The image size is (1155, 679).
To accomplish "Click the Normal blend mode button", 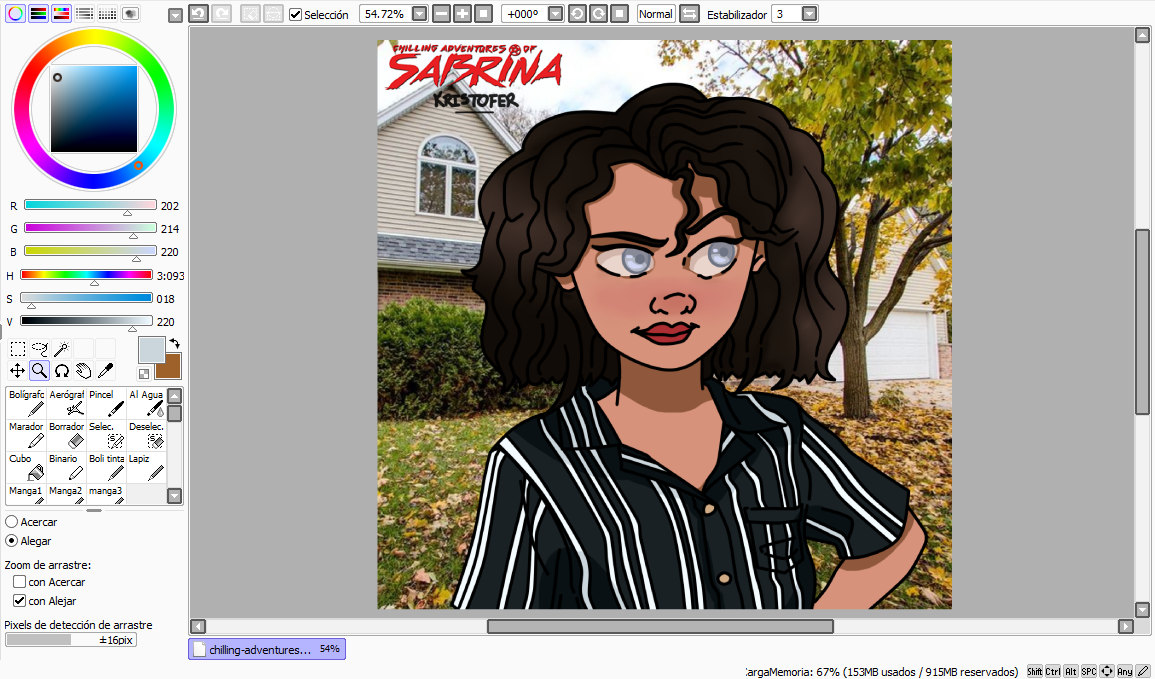I will [x=656, y=14].
